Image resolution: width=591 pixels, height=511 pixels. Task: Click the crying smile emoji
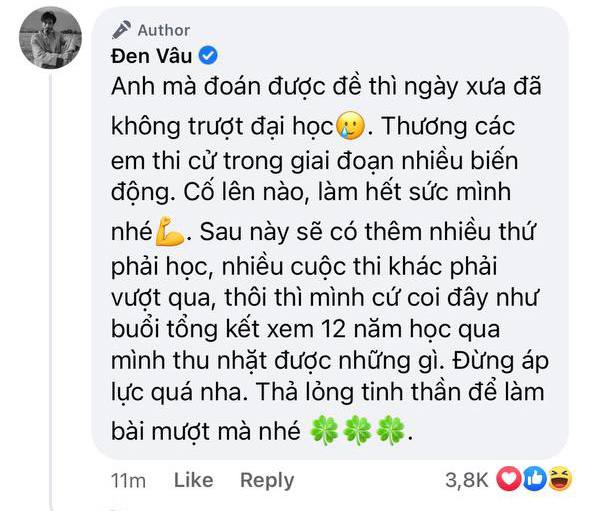pyautogui.click(x=351, y=126)
